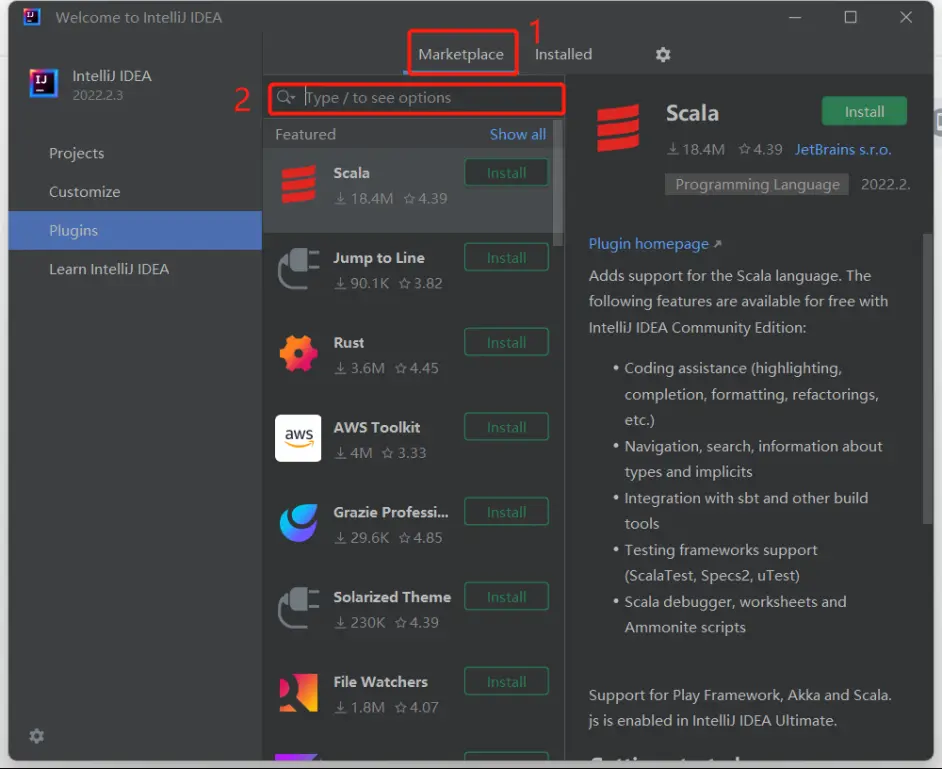This screenshot has width=942, height=769.
Task: Show all featured plugins
Action: (x=517, y=134)
